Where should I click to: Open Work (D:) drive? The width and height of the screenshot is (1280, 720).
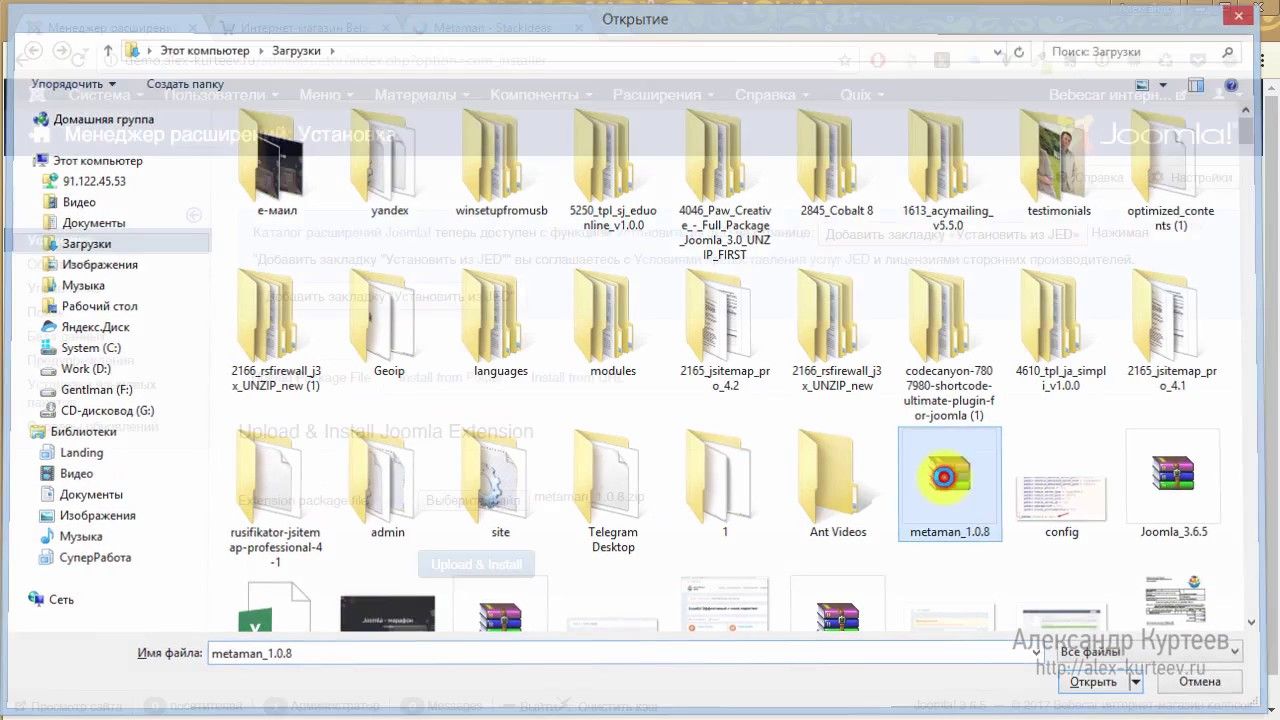click(x=76, y=369)
